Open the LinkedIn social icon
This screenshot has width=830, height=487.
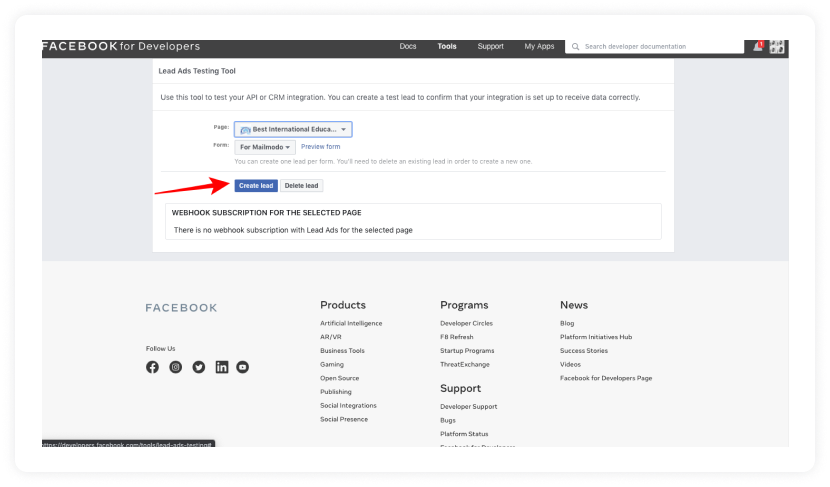[x=222, y=367]
